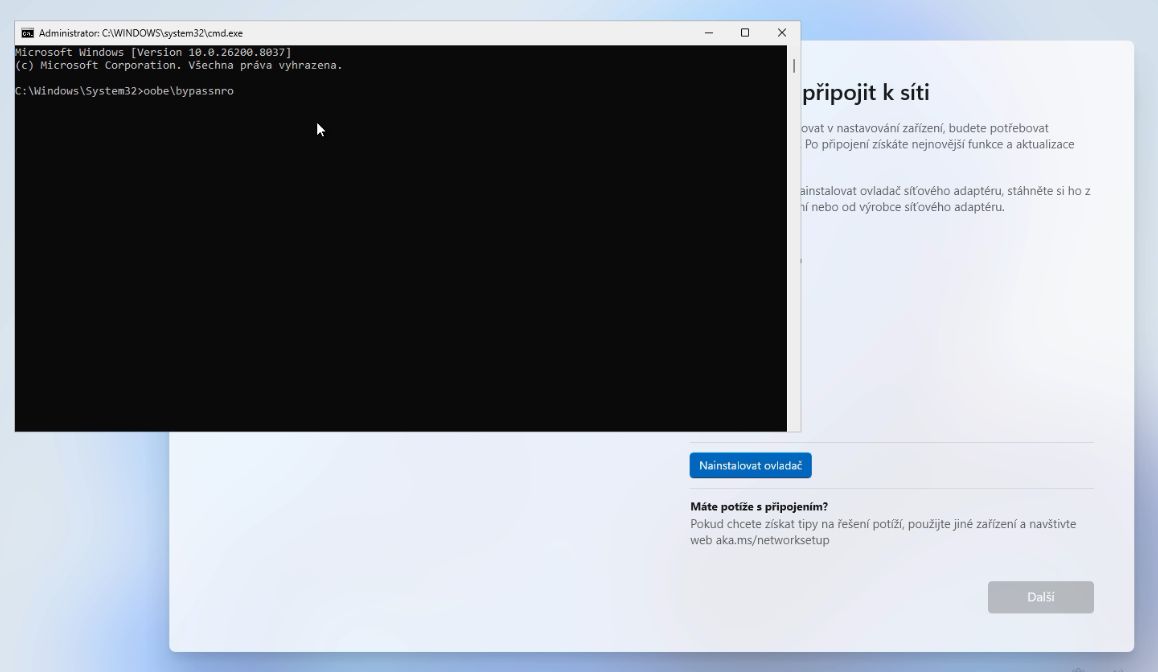Click the Administrator: cmd.exe title bar

point(400,32)
